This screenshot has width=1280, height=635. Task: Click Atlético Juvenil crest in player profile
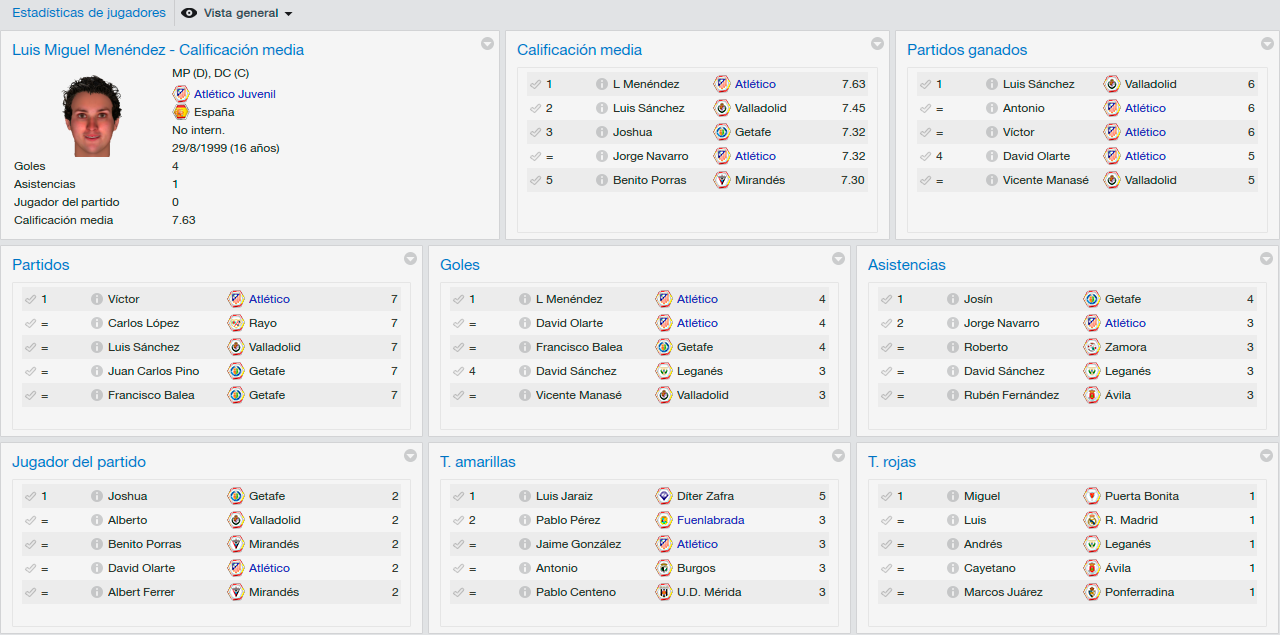coord(181,94)
